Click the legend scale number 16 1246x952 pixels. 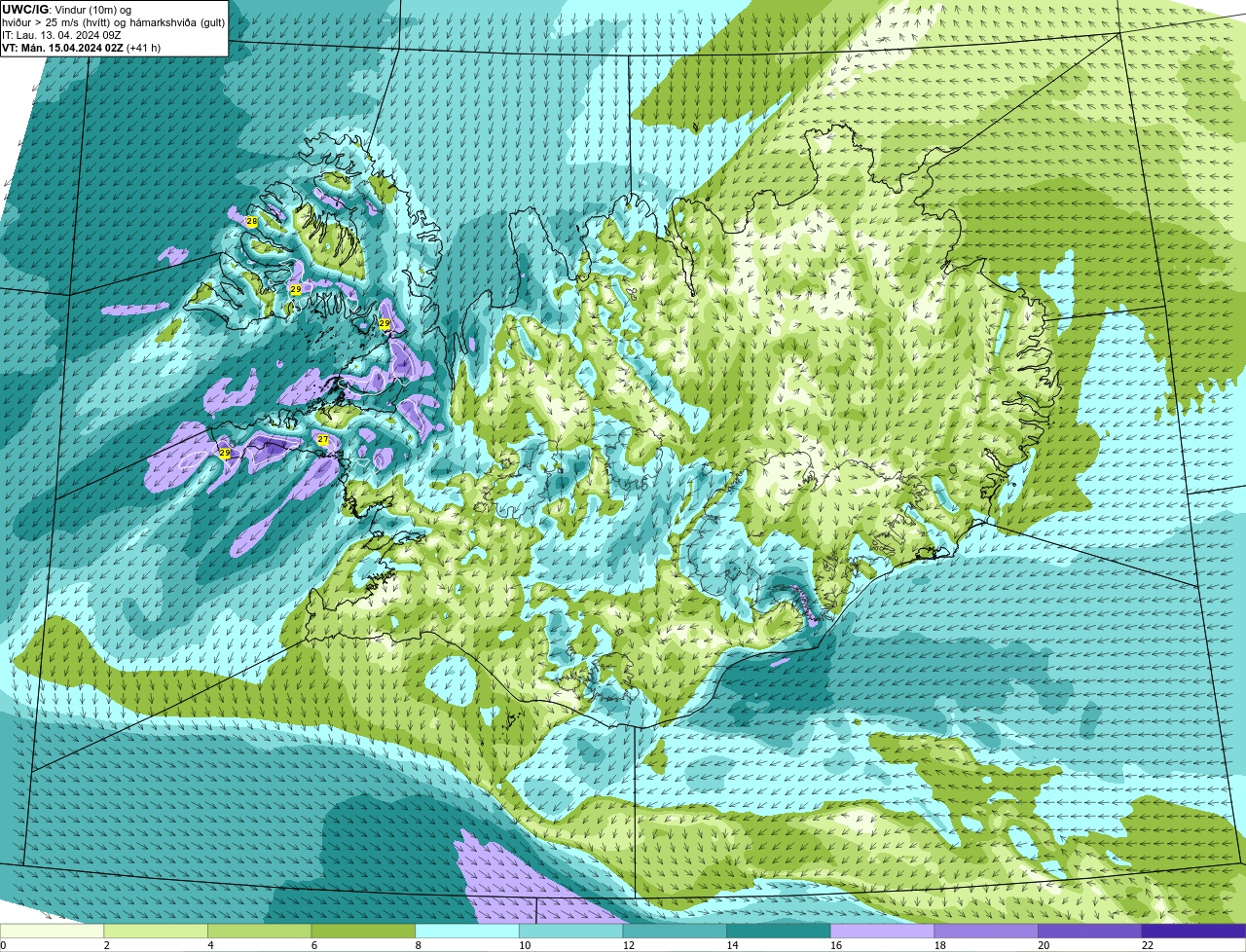tap(836, 945)
